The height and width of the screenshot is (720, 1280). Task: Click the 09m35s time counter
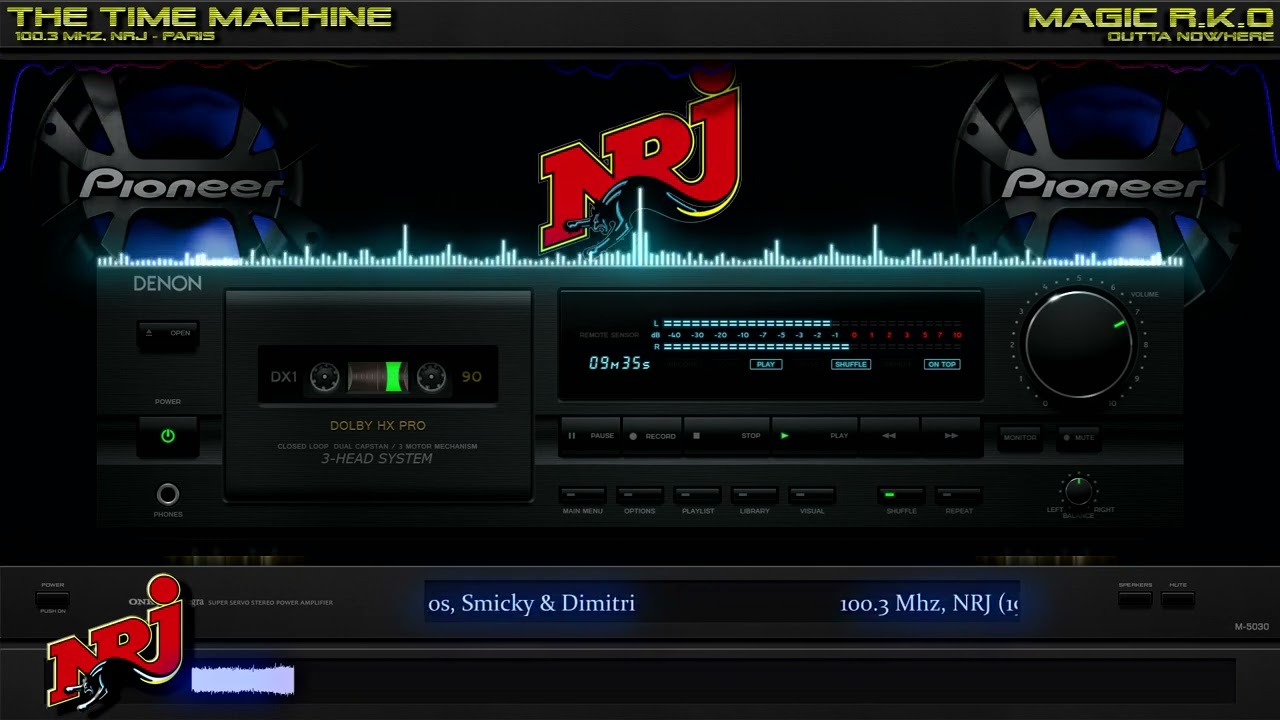619,364
